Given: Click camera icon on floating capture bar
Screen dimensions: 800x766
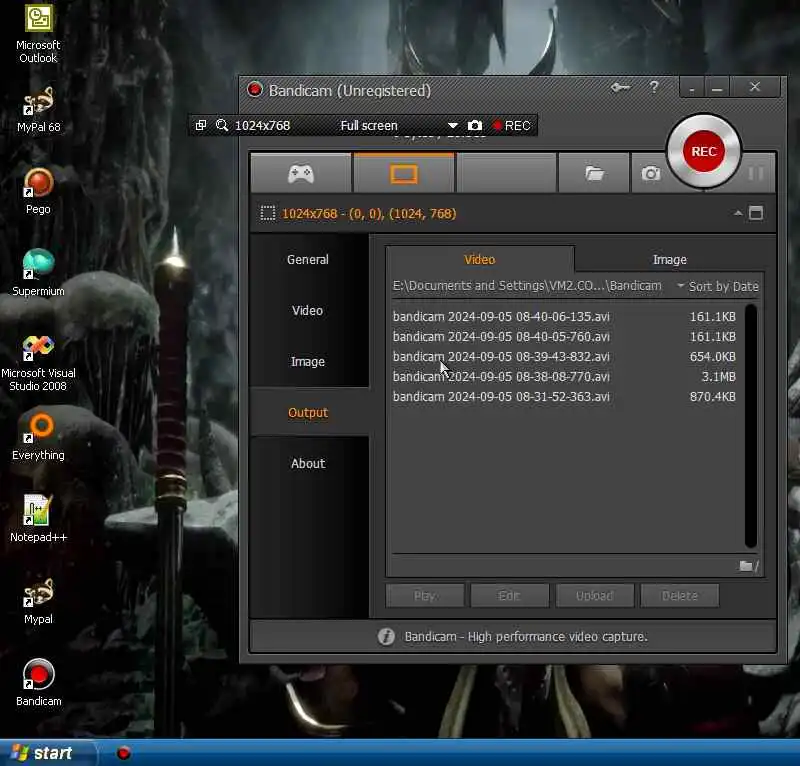Looking at the screenshot, I should 475,126.
